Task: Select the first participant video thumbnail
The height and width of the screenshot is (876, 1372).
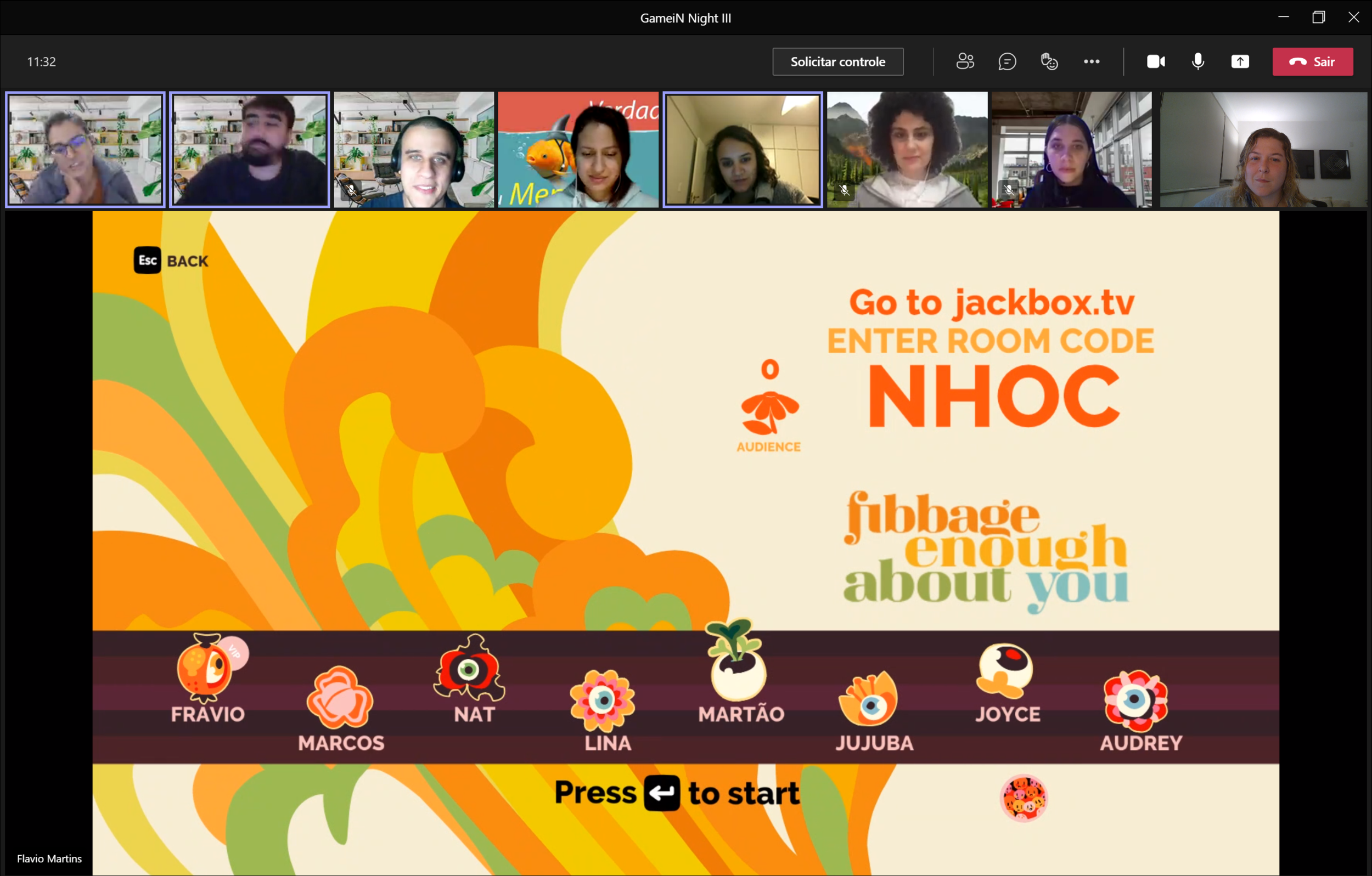Action: tap(86, 150)
